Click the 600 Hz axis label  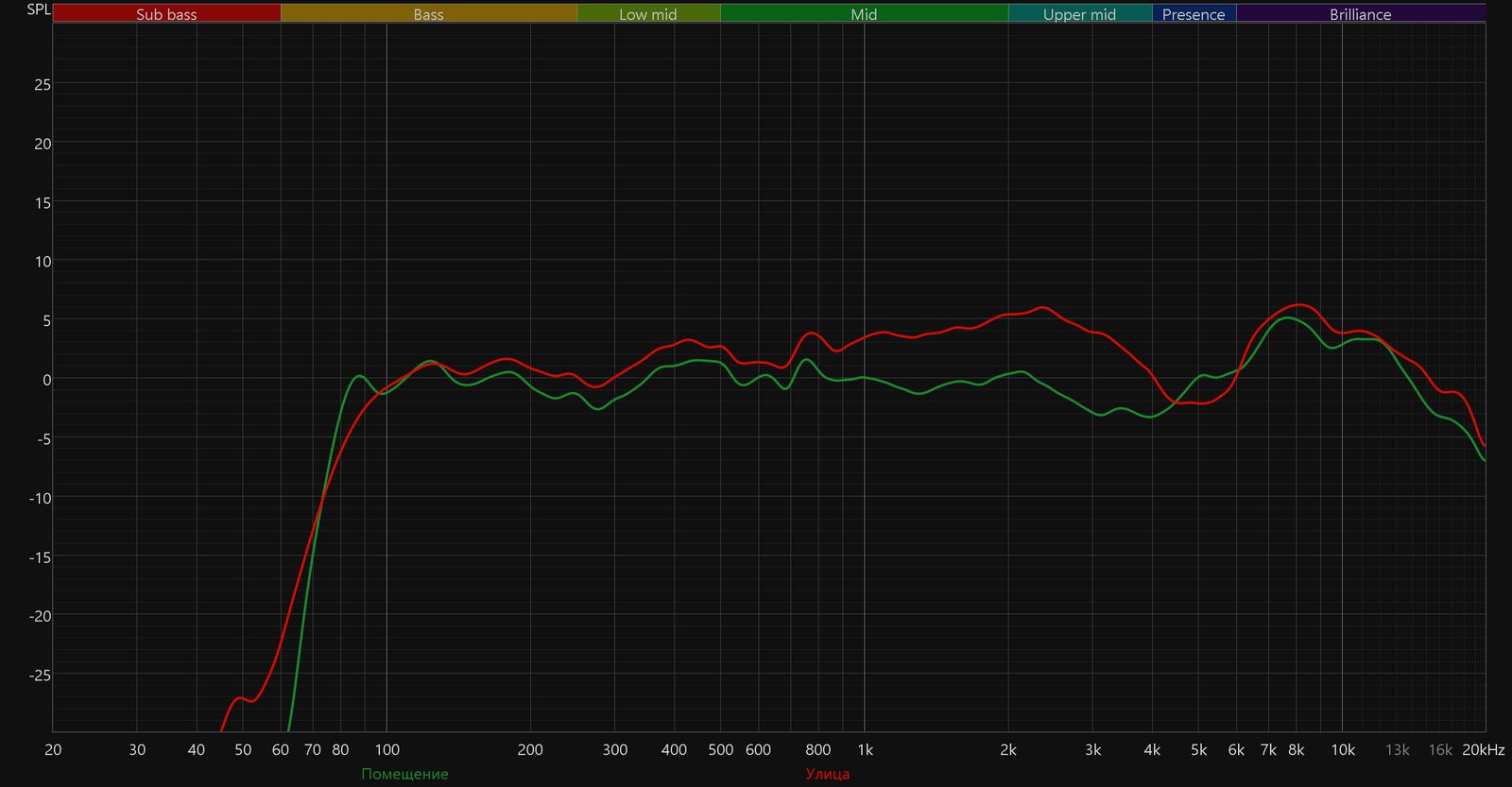tap(759, 749)
